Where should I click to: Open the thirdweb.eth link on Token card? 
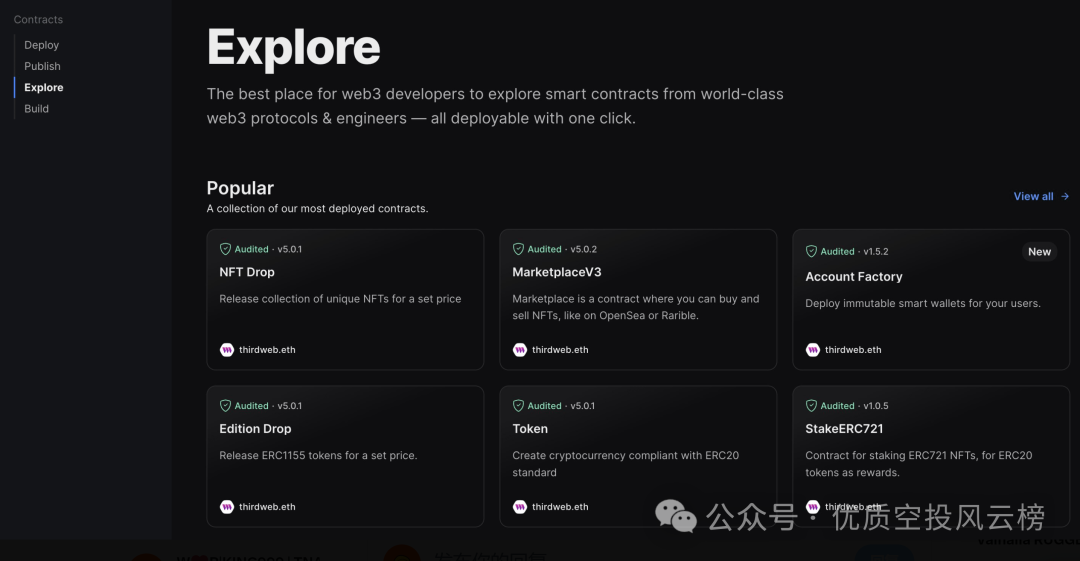tap(560, 507)
